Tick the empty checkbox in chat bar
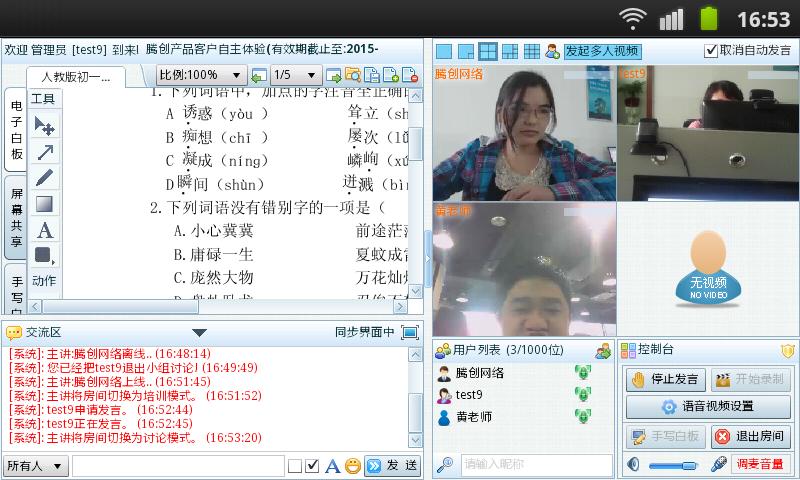 (295, 466)
